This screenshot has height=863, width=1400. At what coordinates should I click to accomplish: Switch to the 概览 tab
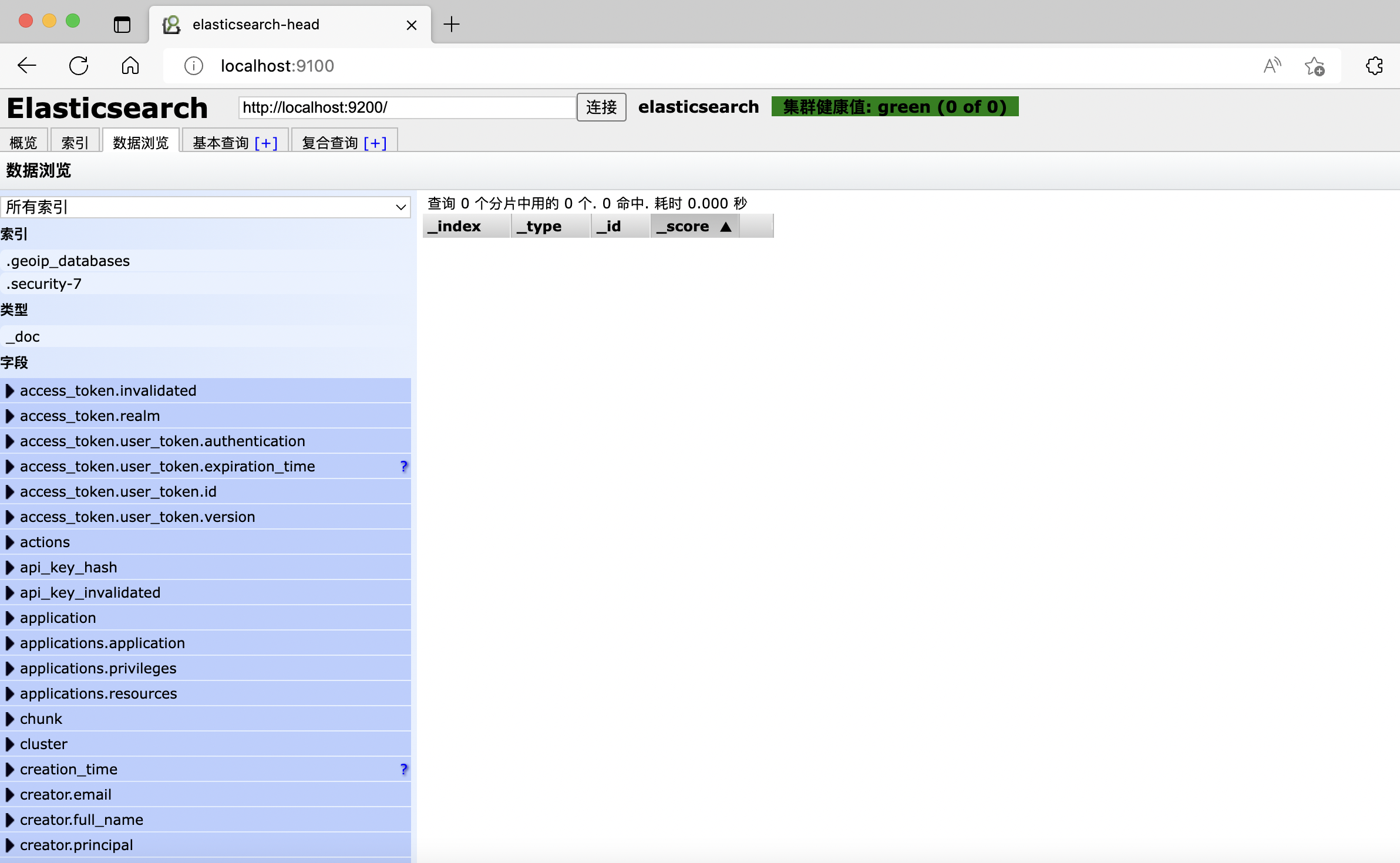tap(23, 143)
